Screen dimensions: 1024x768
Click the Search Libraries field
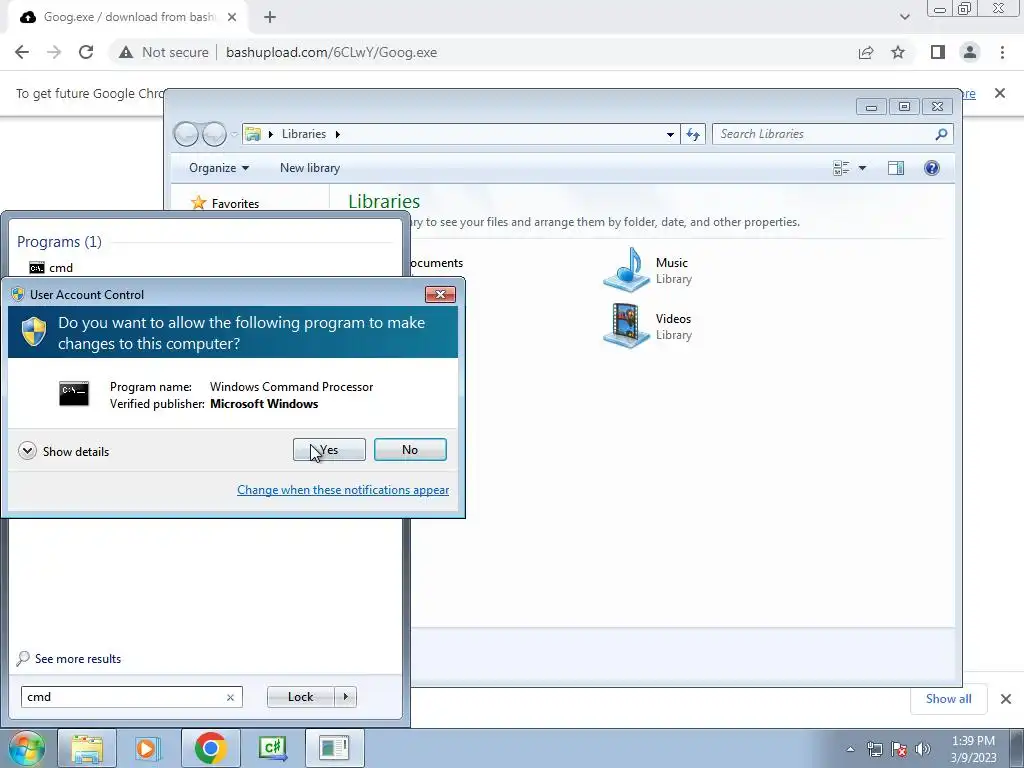click(833, 134)
